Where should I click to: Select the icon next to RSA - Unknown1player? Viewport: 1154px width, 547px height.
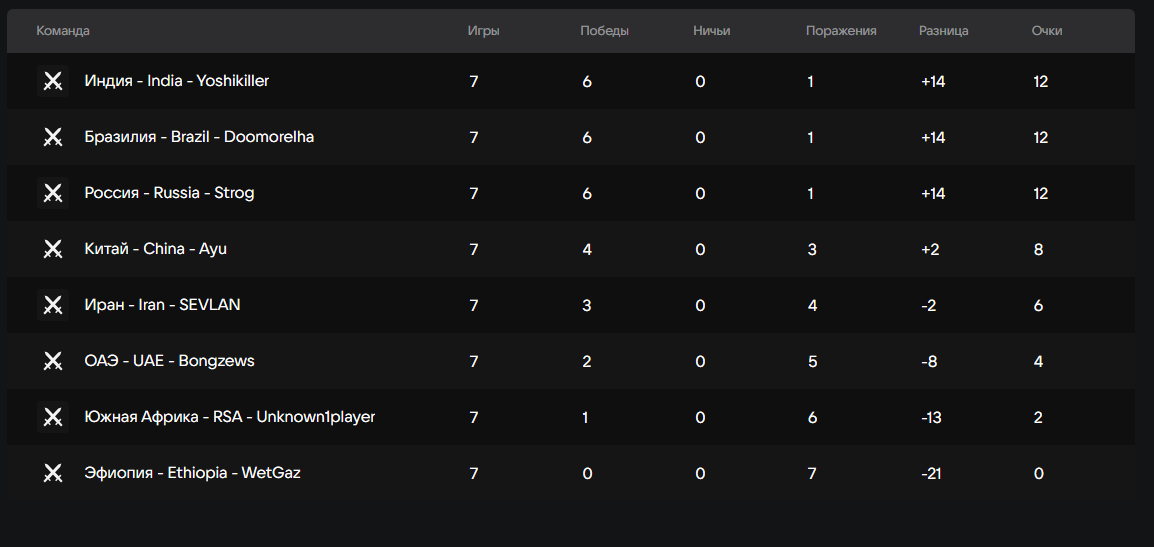pyautogui.click(x=52, y=417)
